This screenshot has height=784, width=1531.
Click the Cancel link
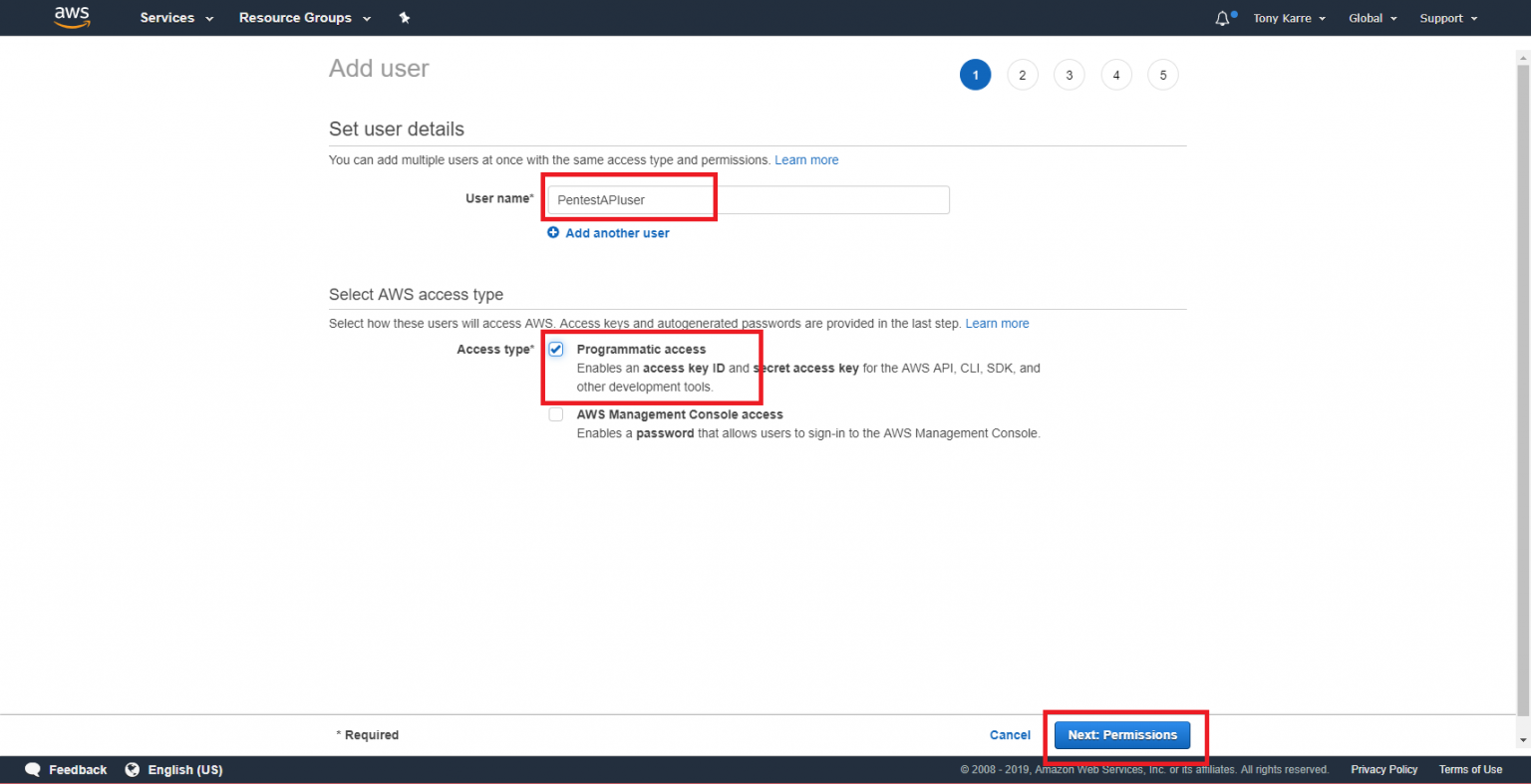[x=1010, y=735]
